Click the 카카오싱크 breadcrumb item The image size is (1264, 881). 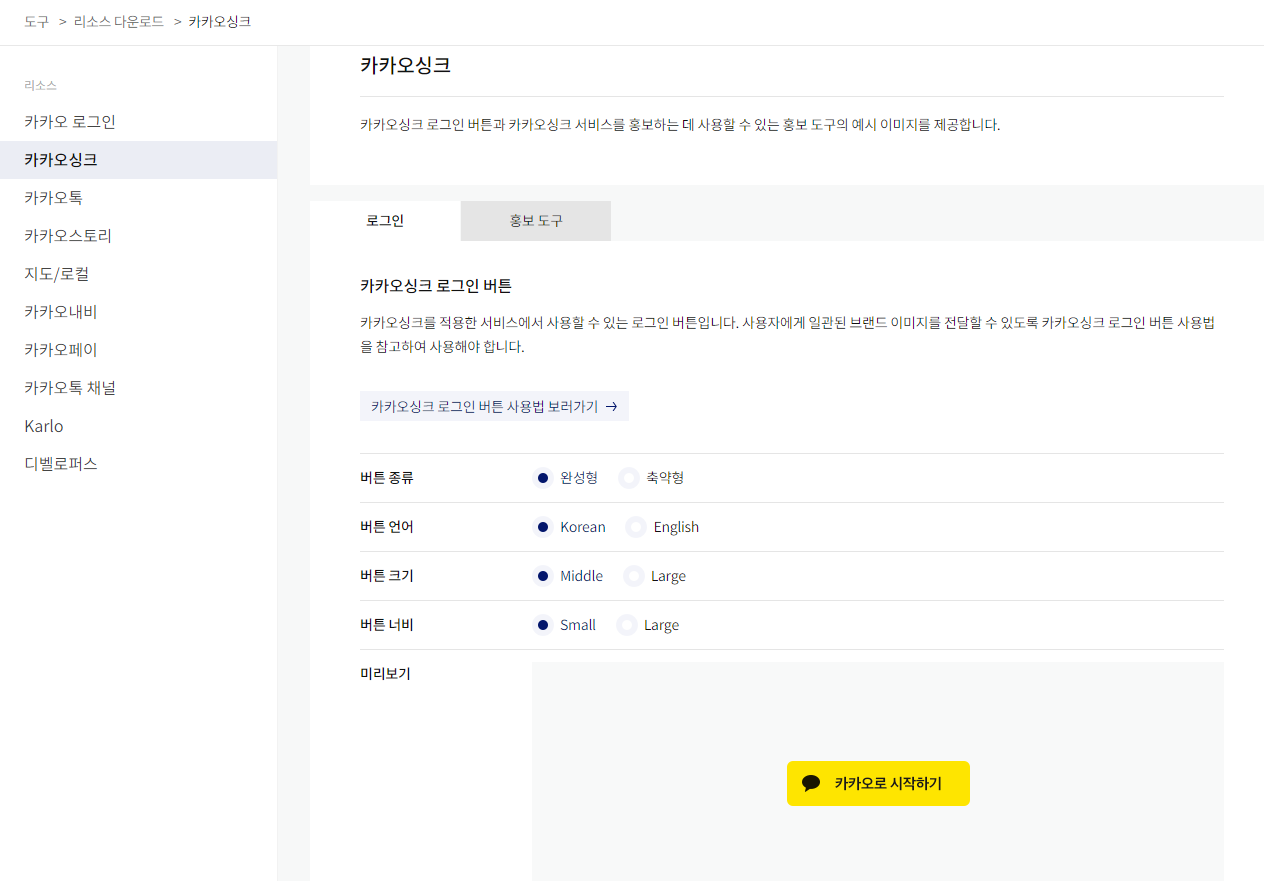(220, 21)
